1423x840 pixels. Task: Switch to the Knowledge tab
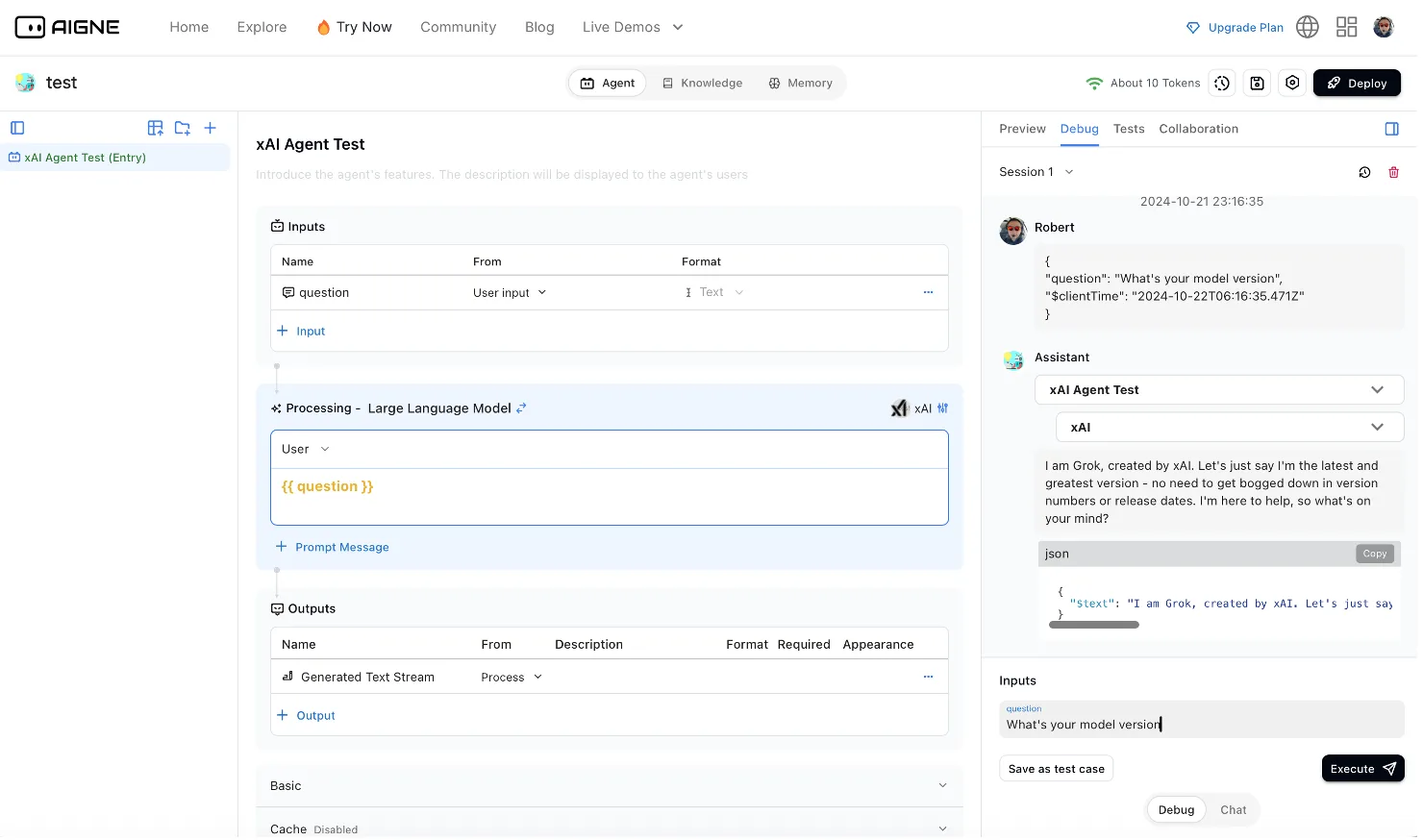tap(702, 83)
